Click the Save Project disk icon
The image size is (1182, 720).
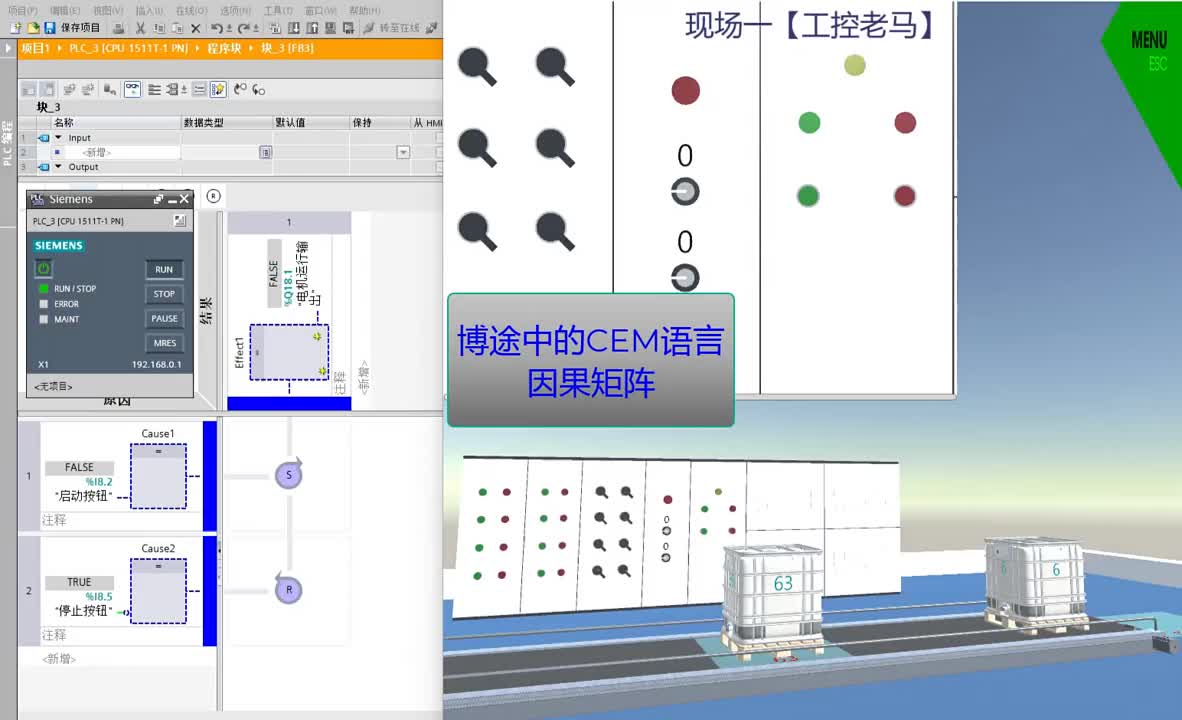pos(50,28)
